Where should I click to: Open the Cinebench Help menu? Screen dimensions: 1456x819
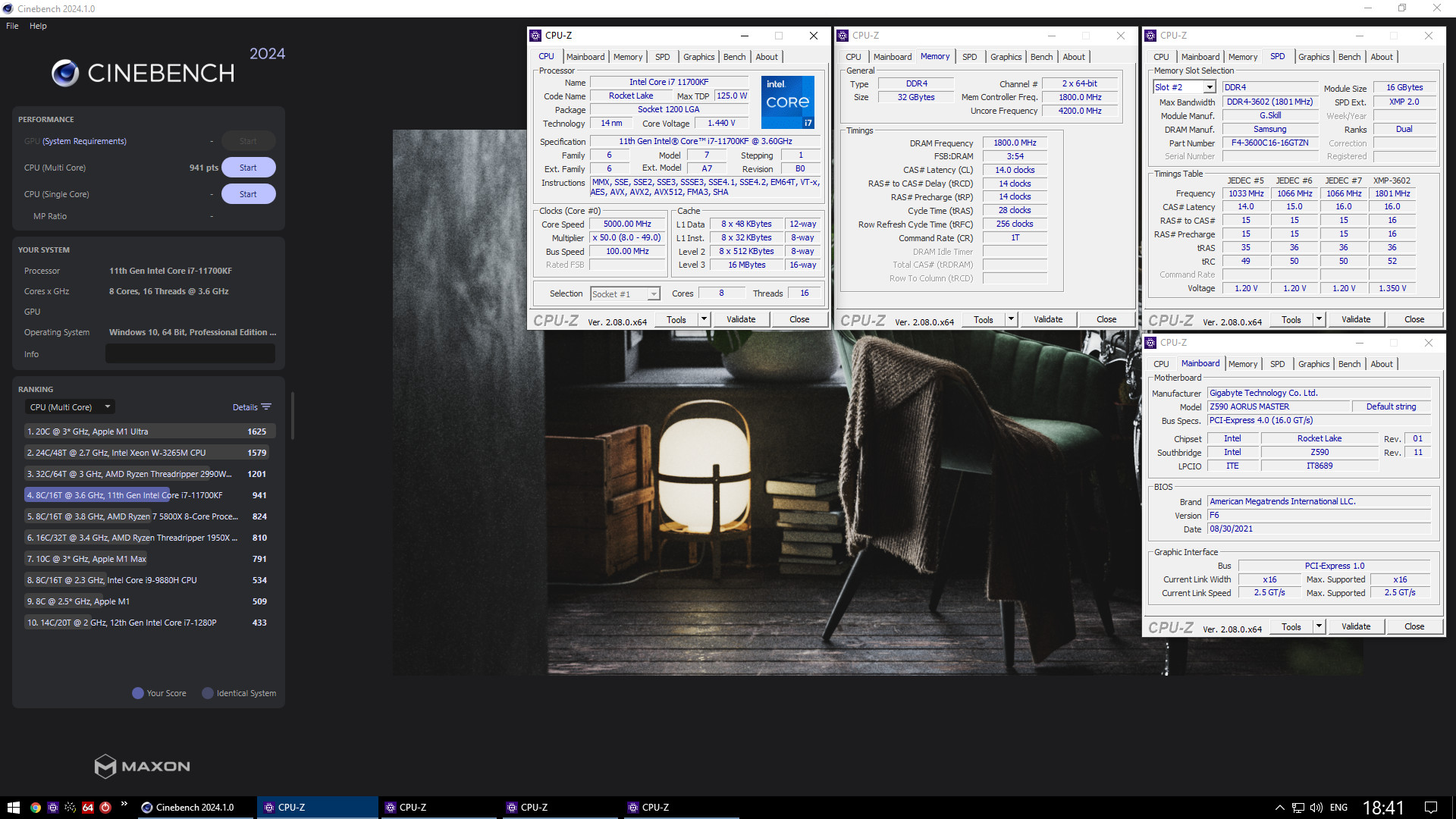point(38,26)
